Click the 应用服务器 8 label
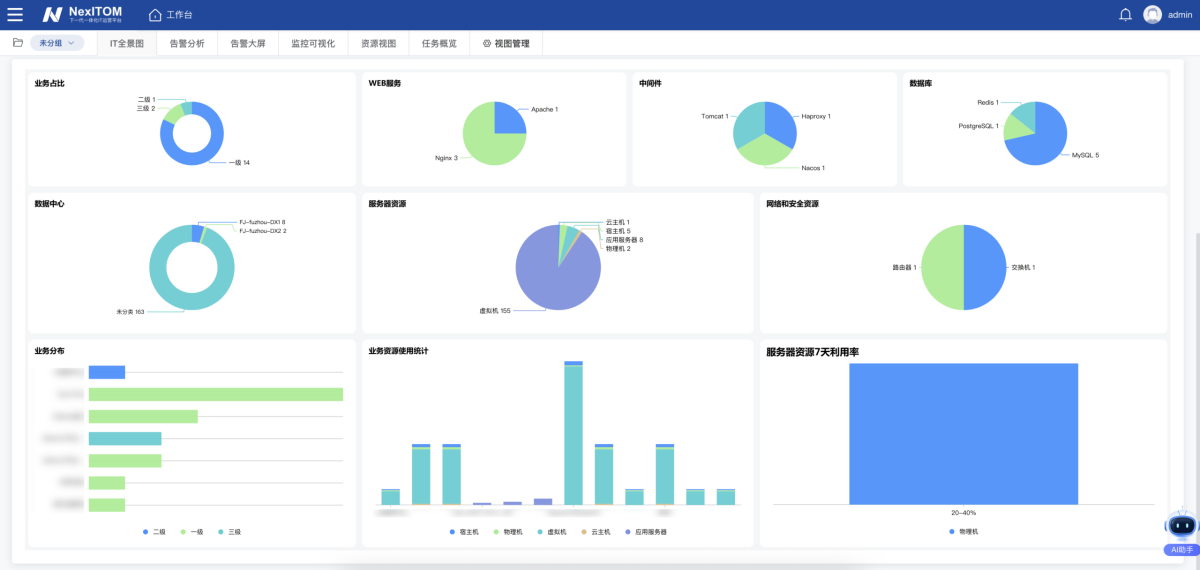1200x570 pixels. [x=624, y=240]
